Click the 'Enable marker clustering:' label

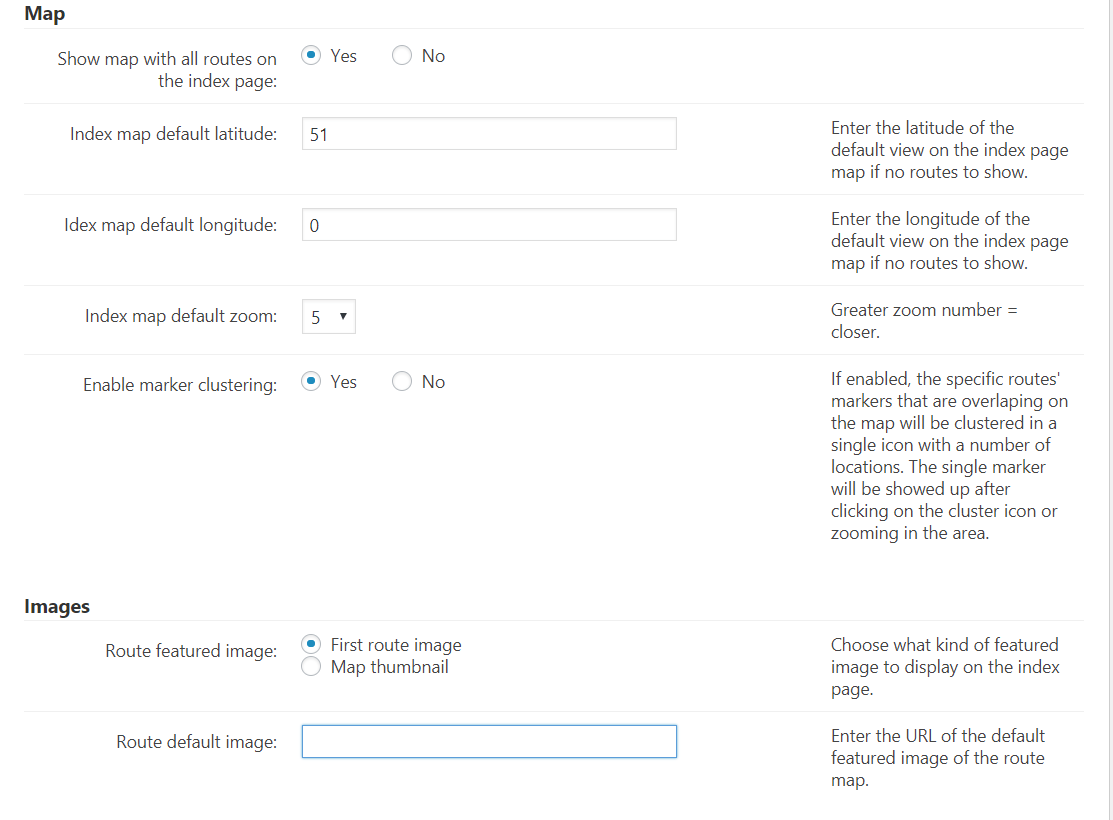tap(180, 385)
